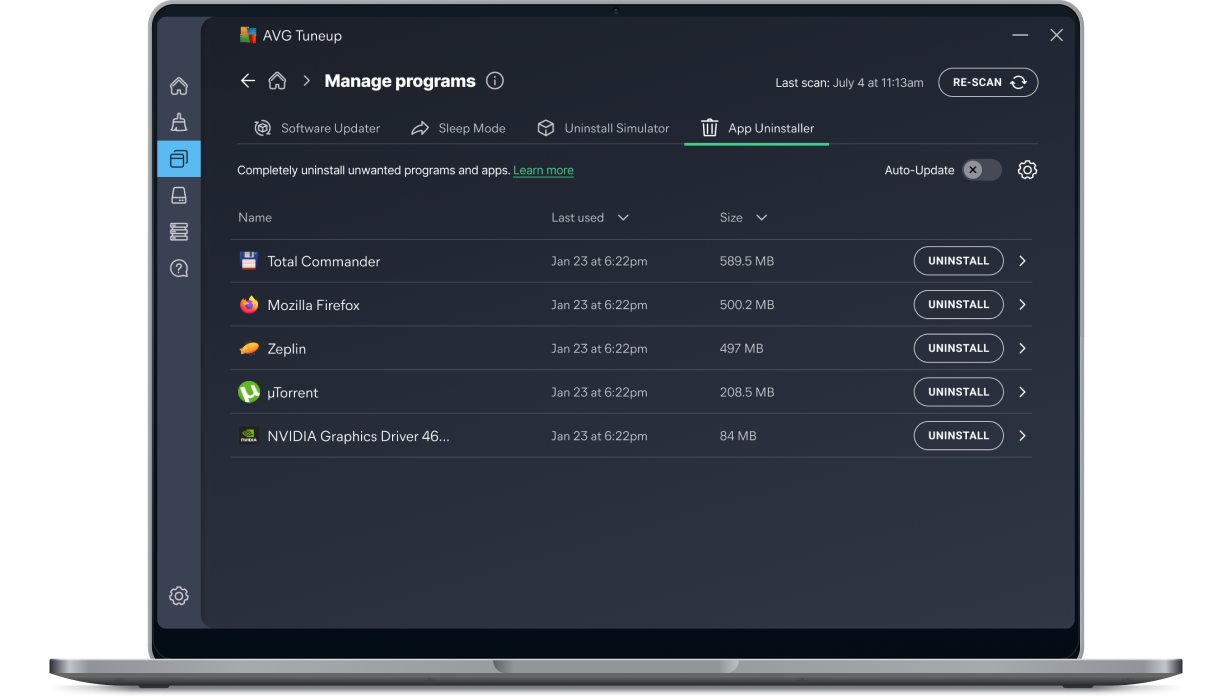The height and width of the screenshot is (697, 1232).
Task: Open the disk Speed Up section in the sidebar
Action: (x=179, y=195)
